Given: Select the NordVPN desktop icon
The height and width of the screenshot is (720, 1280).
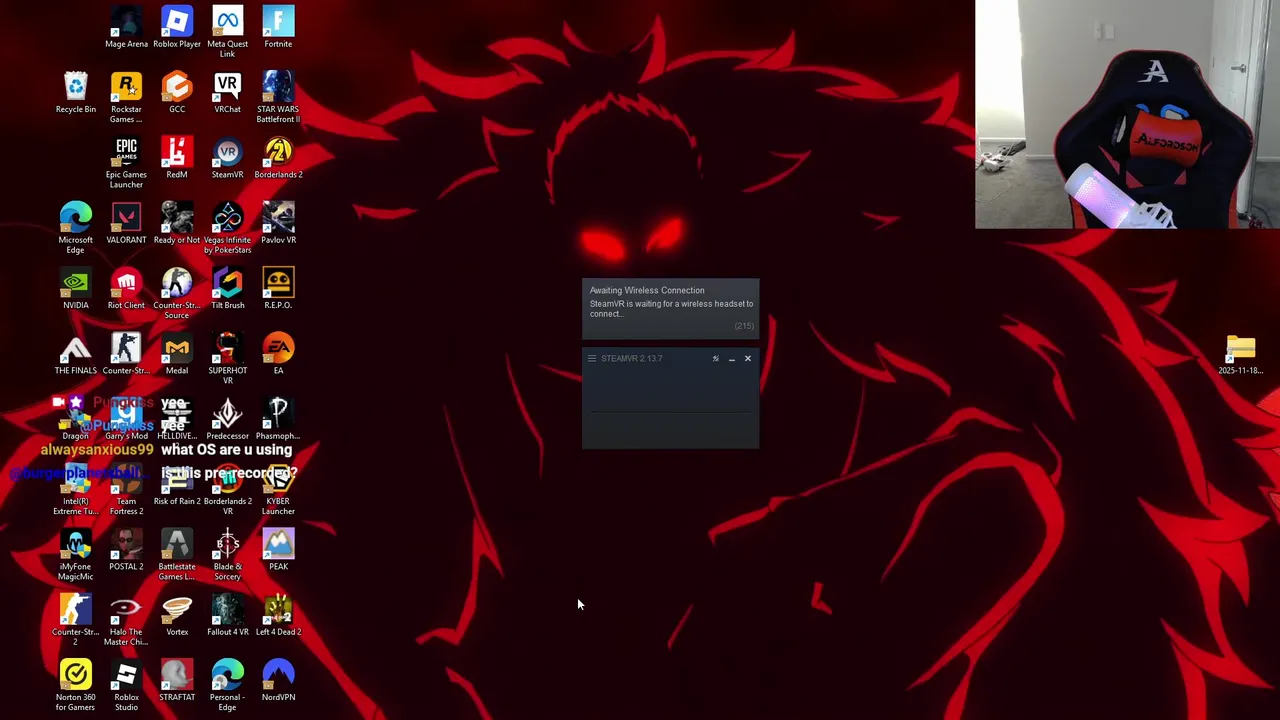Looking at the screenshot, I should click(278, 680).
